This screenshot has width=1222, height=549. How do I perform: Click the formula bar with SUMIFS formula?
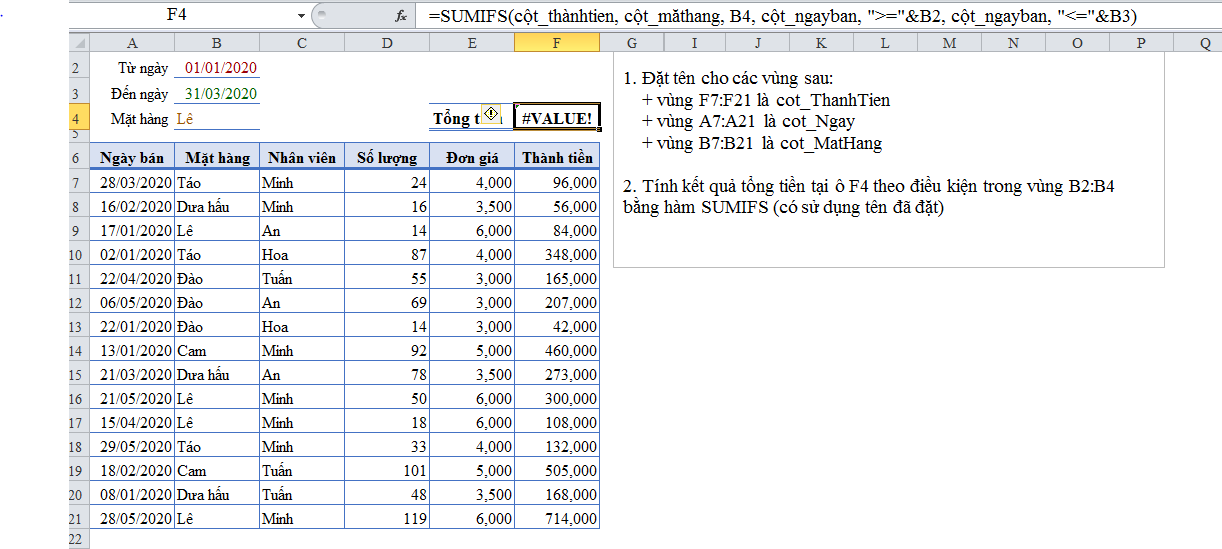point(820,16)
